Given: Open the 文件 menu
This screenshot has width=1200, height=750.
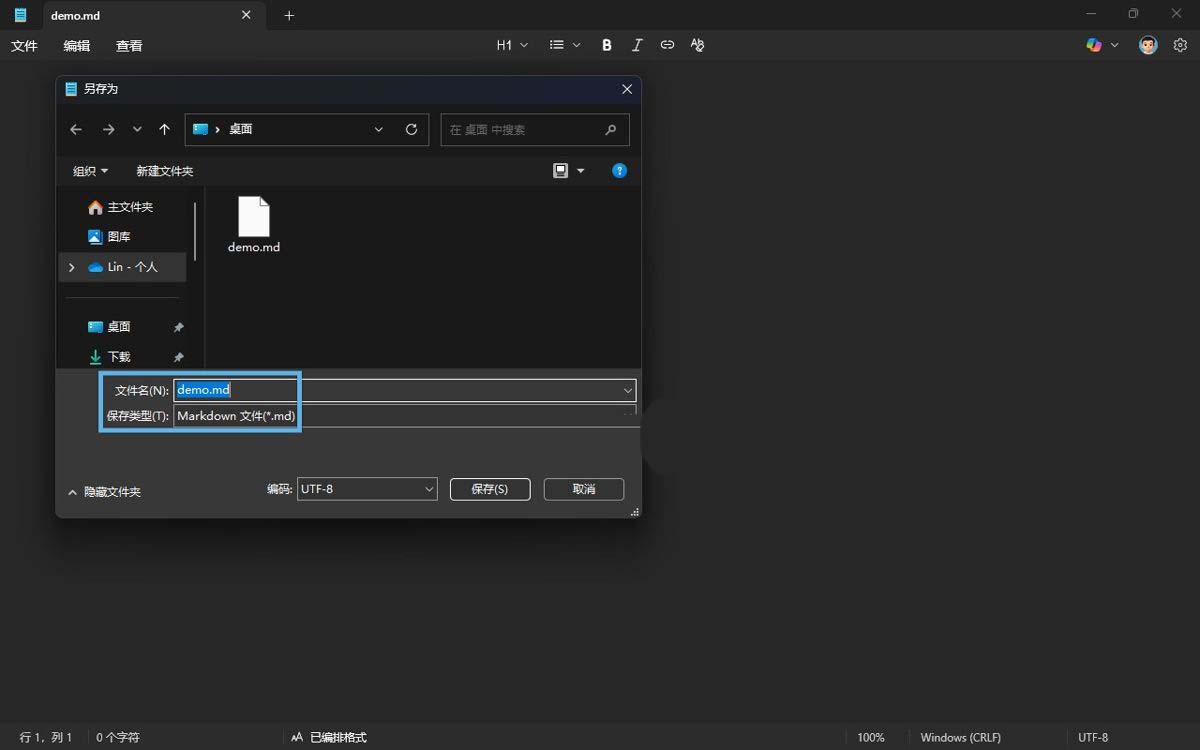Looking at the screenshot, I should 24,46.
